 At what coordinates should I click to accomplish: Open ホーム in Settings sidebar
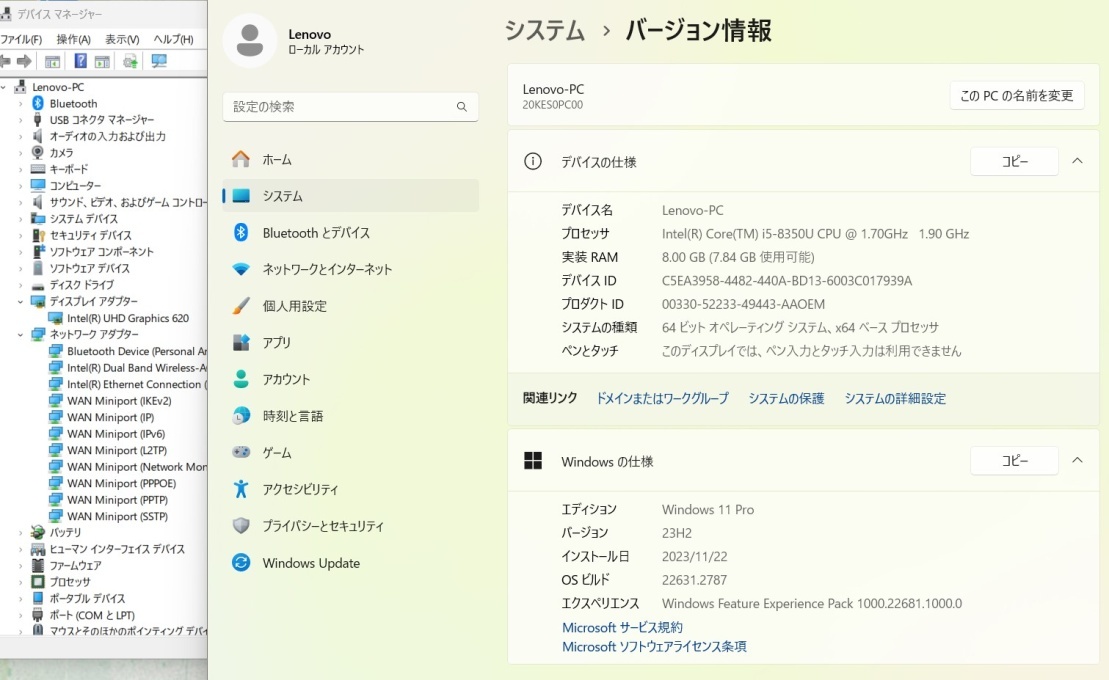(350, 159)
